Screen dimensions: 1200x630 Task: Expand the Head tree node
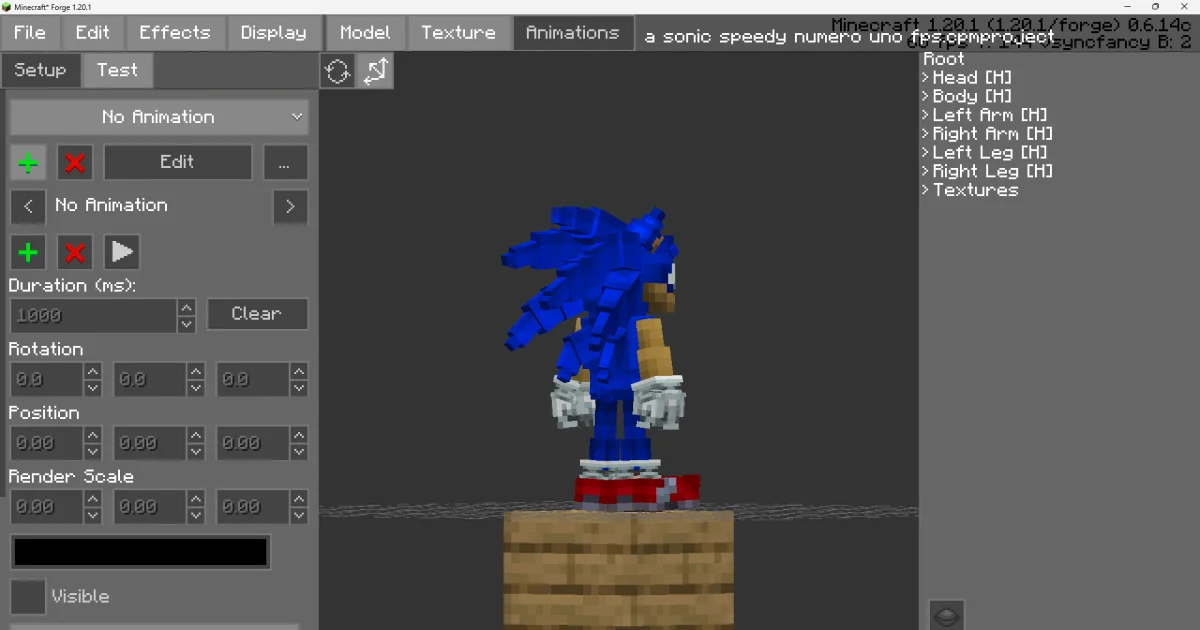pyautogui.click(x=927, y=78)
